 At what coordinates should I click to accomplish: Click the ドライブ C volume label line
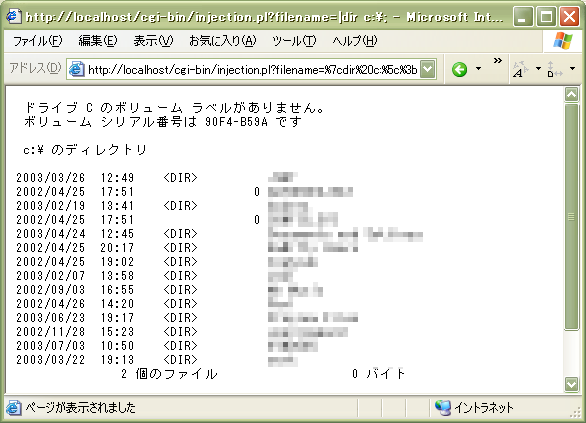click(x=174, y=108)
